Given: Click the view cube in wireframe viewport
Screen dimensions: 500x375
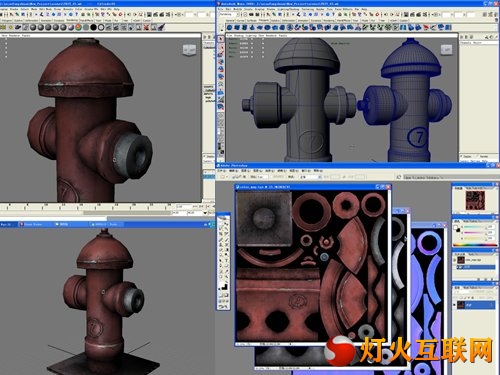Looking at the screenshot, I should [447, 50].
